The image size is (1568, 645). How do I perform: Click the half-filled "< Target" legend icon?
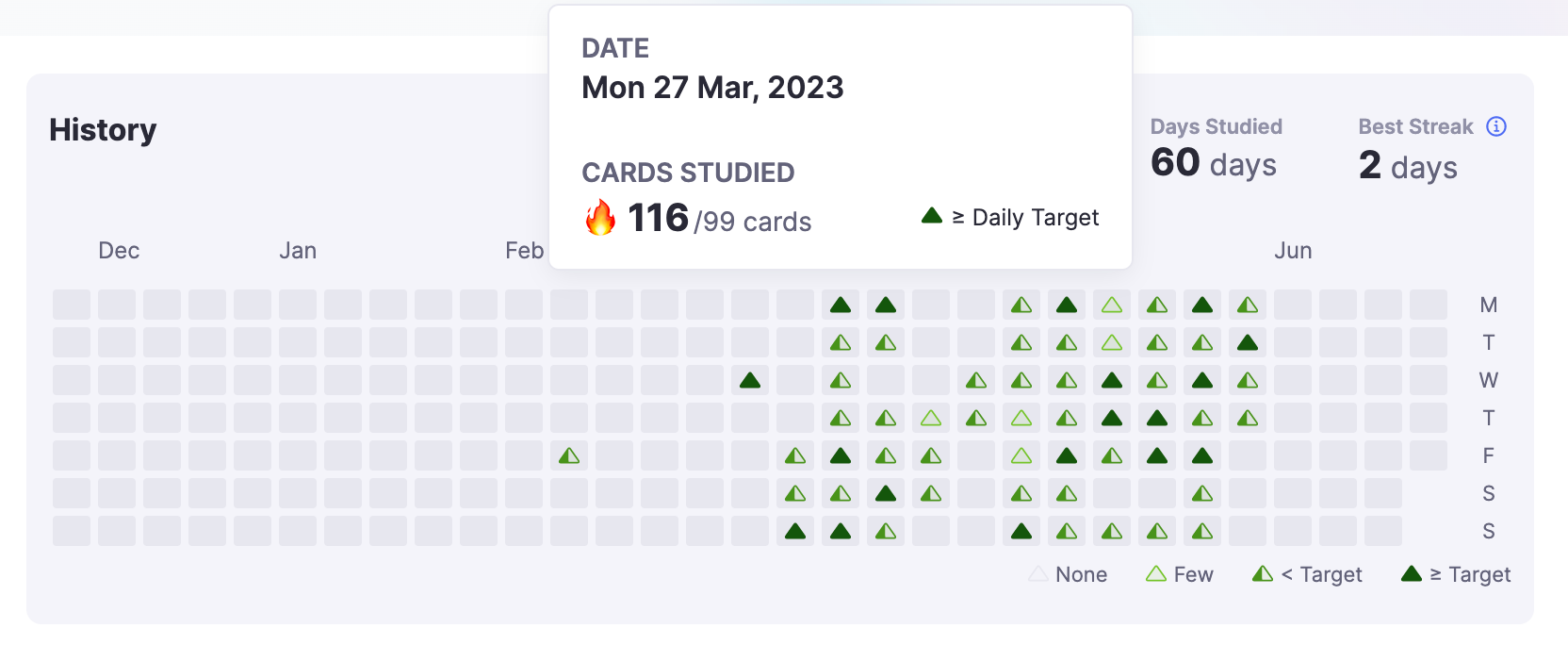pos(1263,574)
